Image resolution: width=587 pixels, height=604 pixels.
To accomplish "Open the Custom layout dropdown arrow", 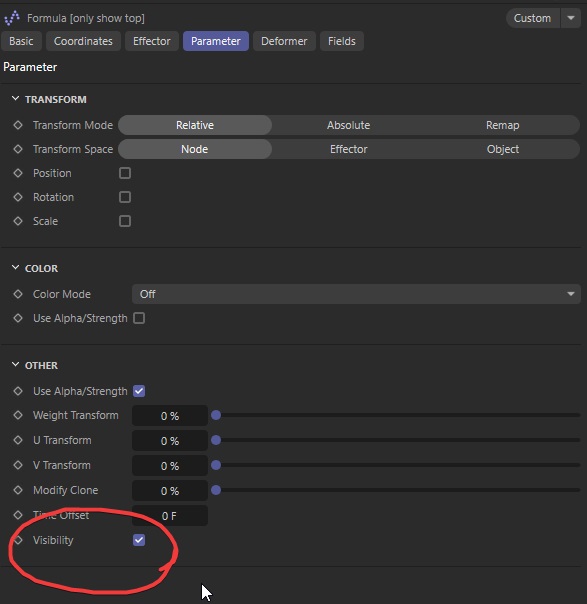I will 571,18.
